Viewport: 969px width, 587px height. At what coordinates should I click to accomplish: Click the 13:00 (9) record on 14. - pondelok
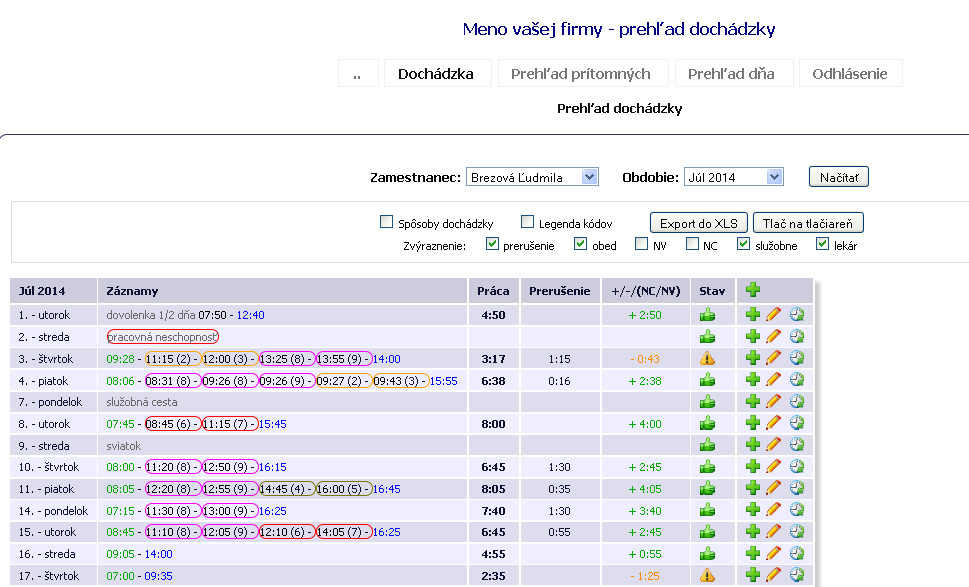click(230, 511)
